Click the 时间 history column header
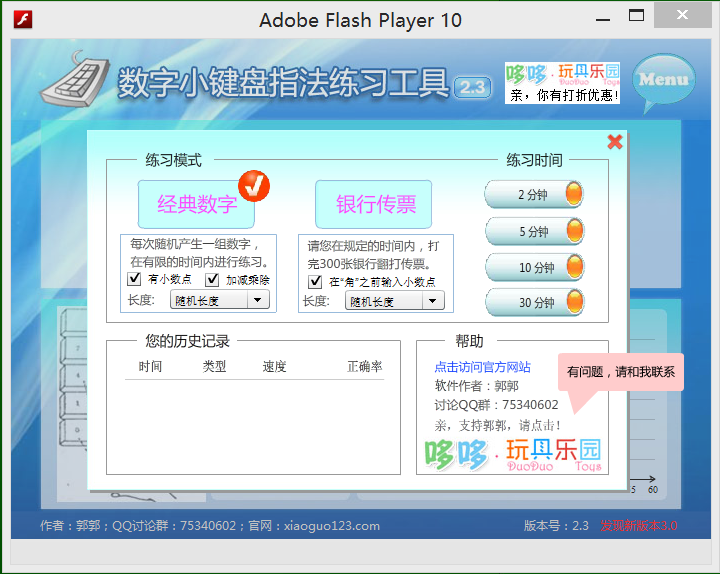Viewport: 720px width, 574px height. 150,366
